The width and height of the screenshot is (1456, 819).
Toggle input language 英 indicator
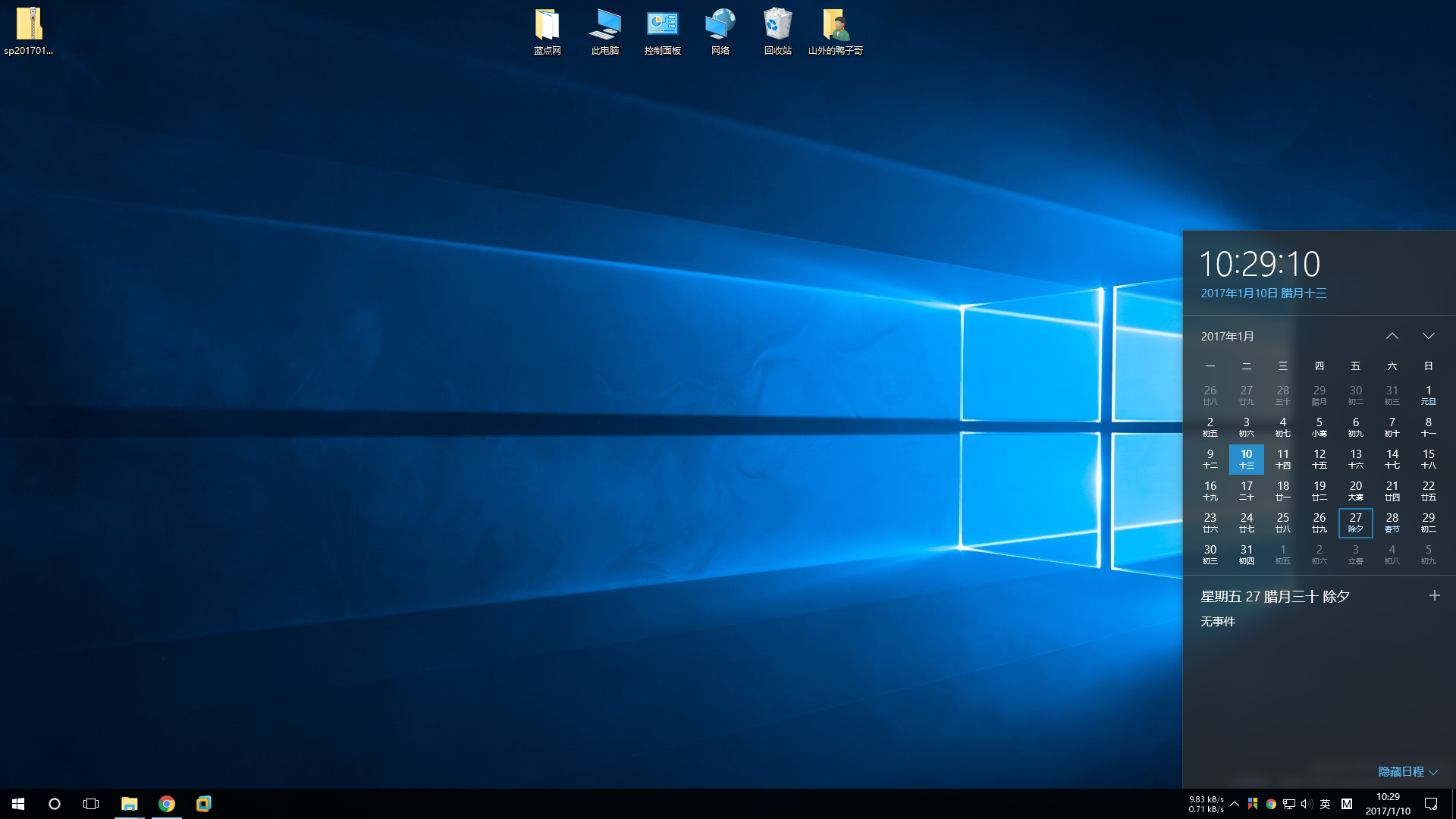(x=1325, y=804)
